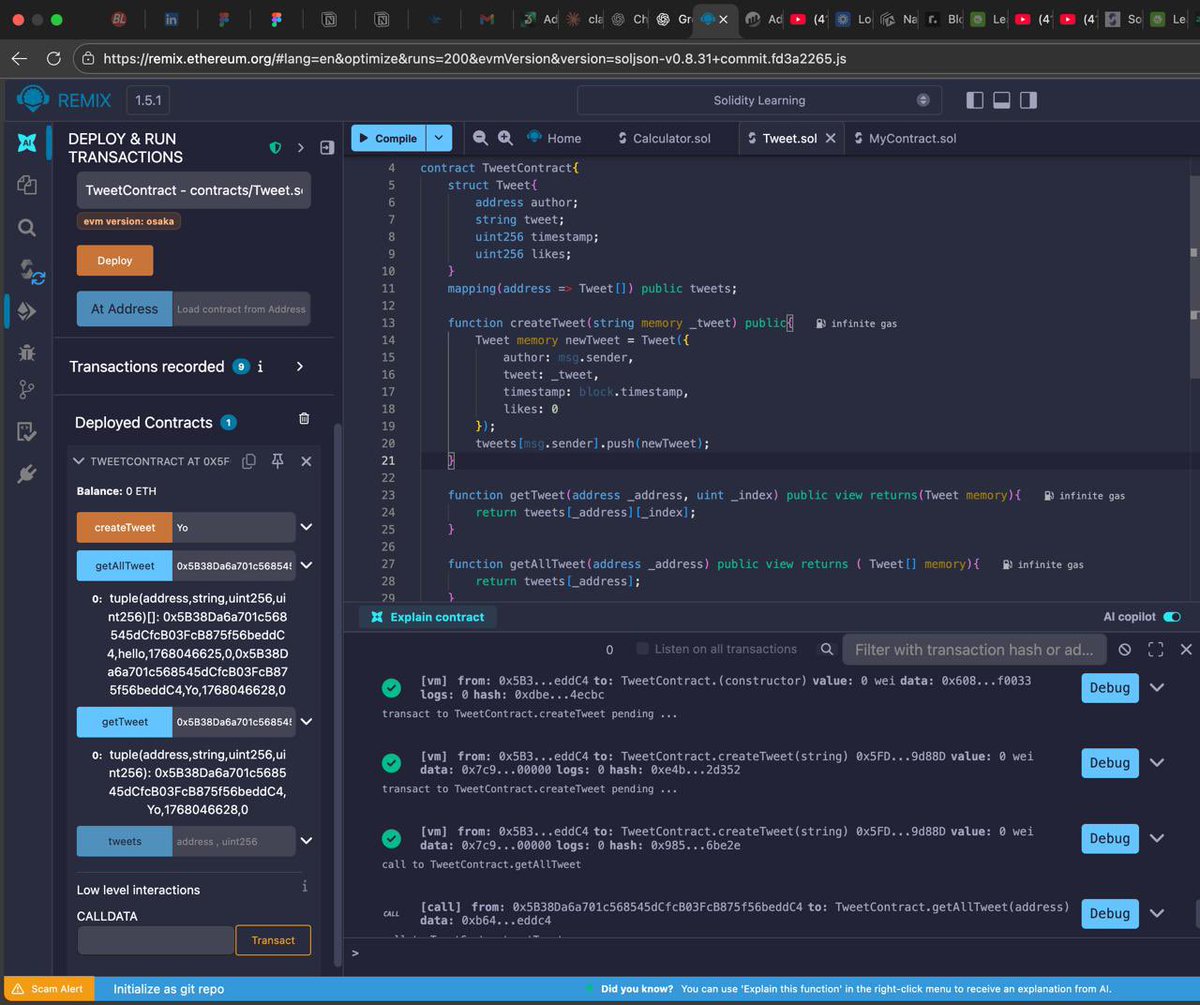Toggle the right panel layout icon

point(1028,100)
